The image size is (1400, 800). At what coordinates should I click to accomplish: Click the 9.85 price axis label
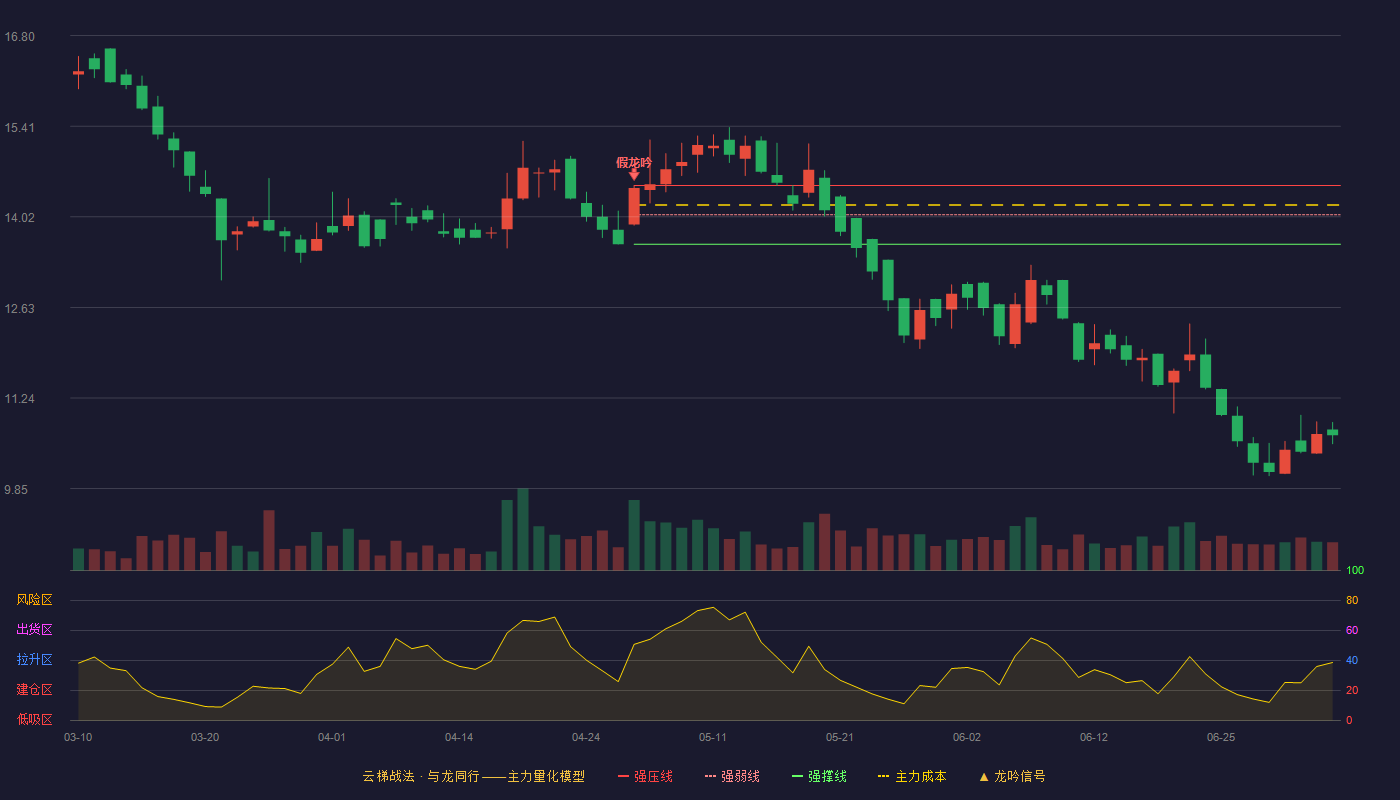click(x=19, y=490)
